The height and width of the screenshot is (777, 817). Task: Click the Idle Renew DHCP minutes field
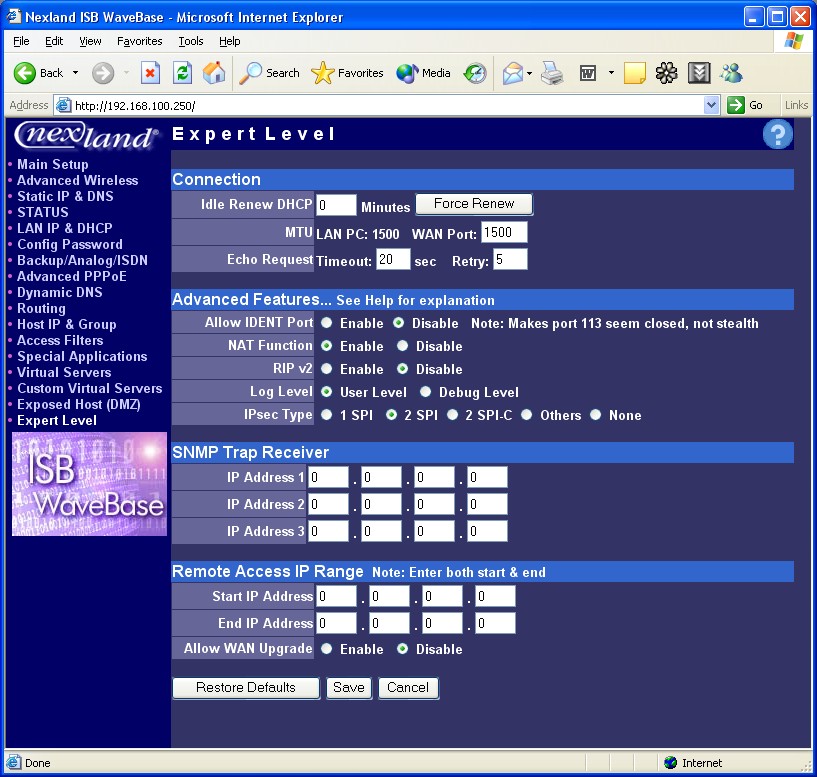pos(336,205)
